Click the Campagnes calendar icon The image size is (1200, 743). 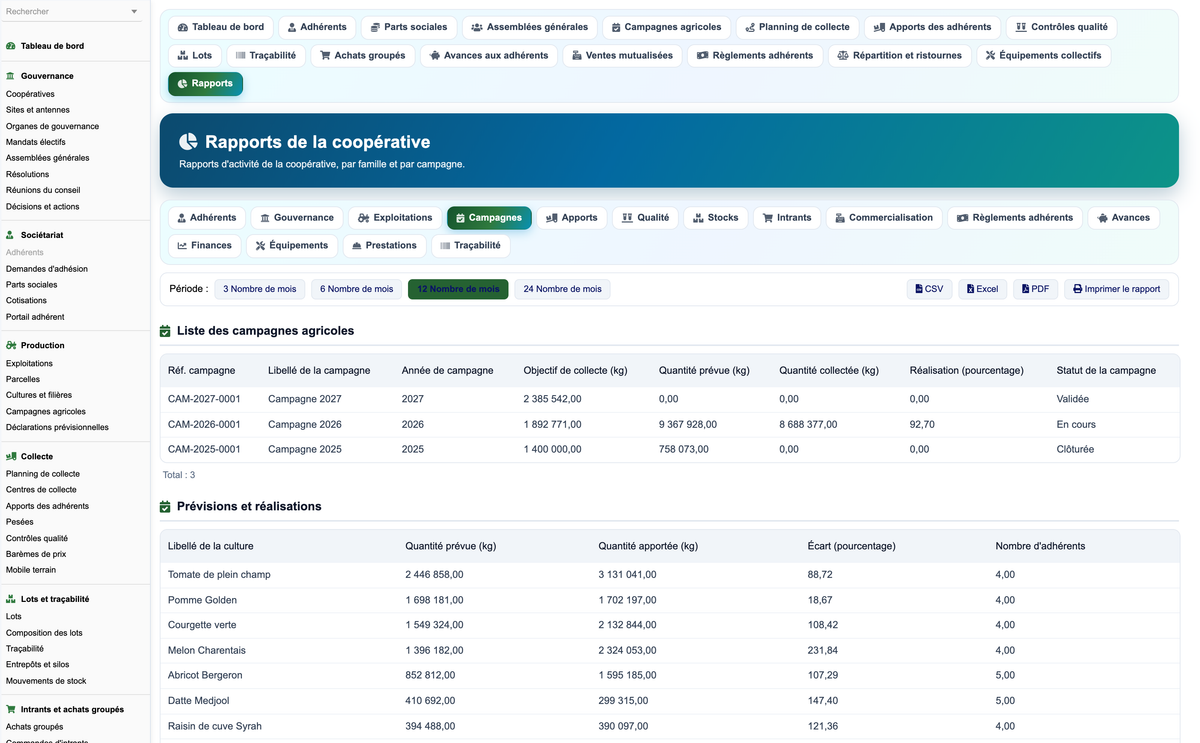click(x=460, y=217)
